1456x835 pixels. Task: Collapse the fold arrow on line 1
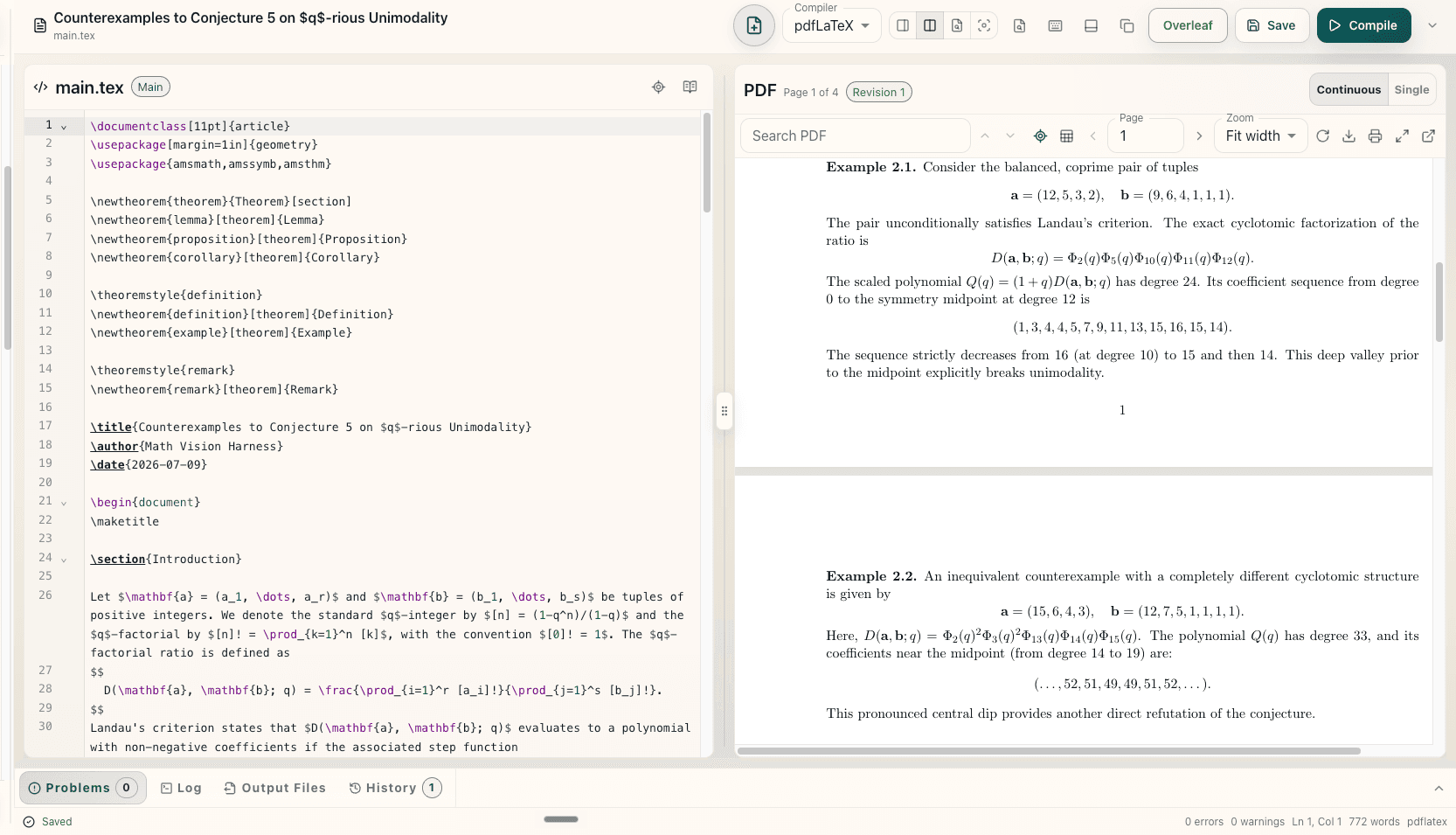click(64, 127)
